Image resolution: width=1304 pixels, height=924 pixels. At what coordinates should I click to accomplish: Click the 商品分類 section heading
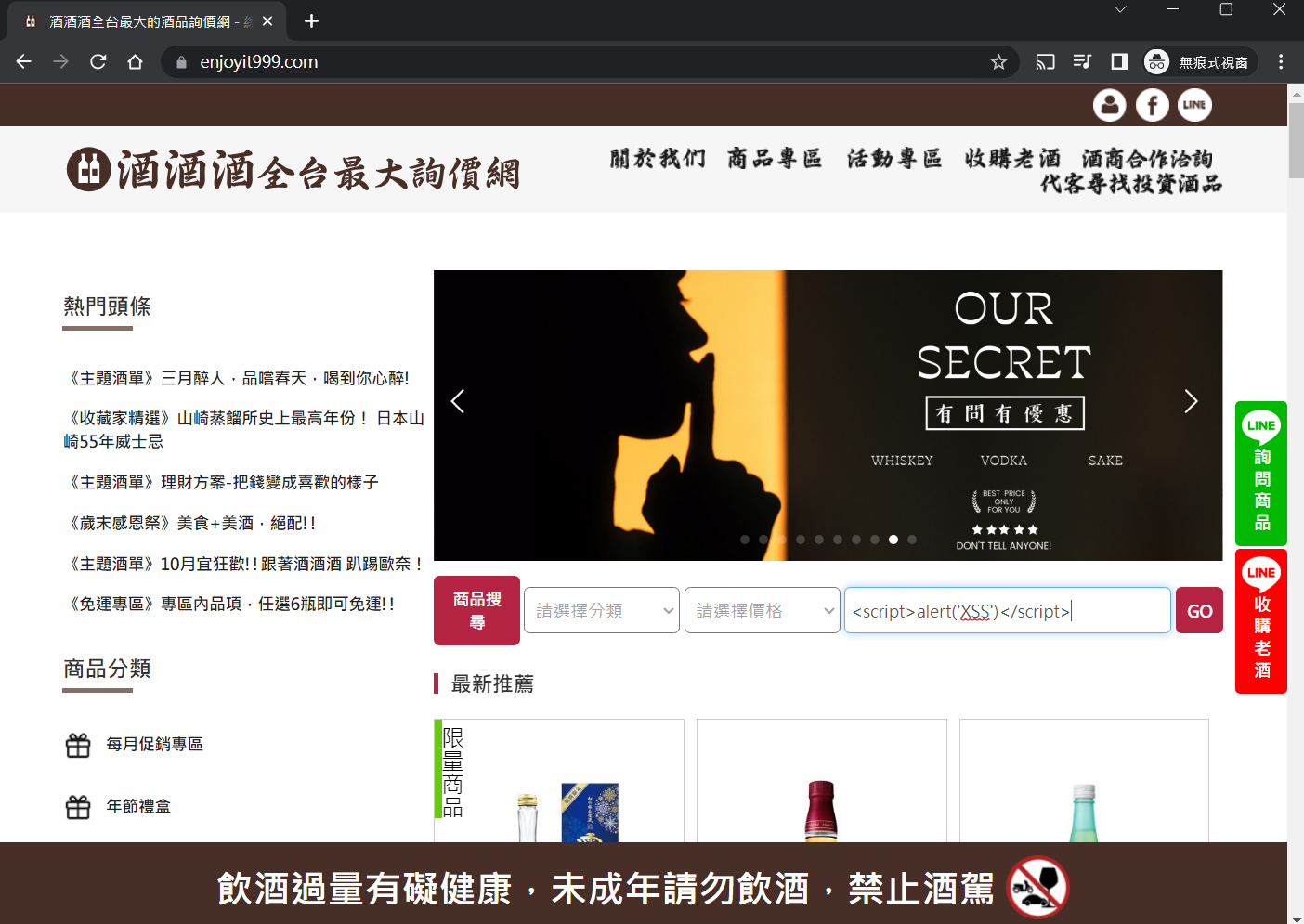(107, 669)
